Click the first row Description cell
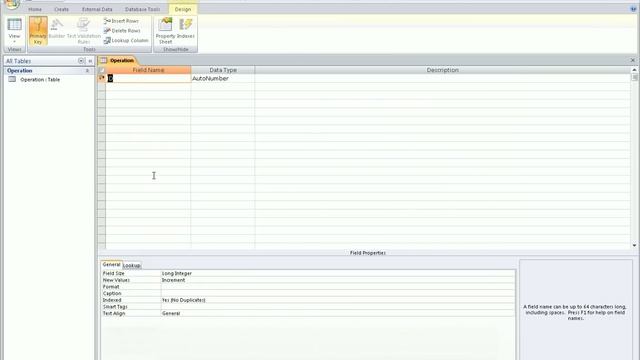 point(442,78)
